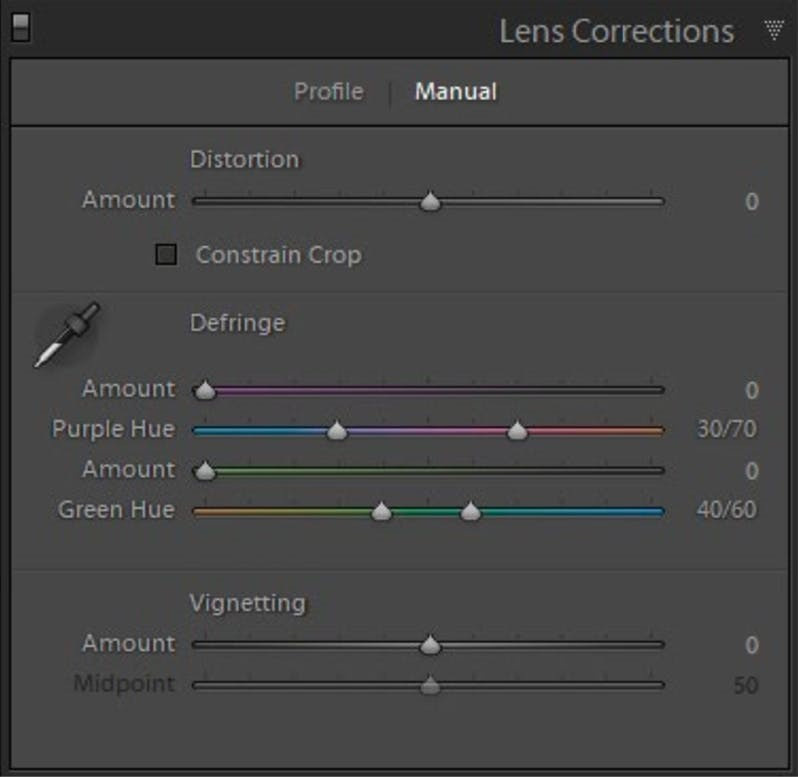This screenshot has width=798, height=777.
Task: Click the right Purple Hue slider handle
Action: point(517,430)
